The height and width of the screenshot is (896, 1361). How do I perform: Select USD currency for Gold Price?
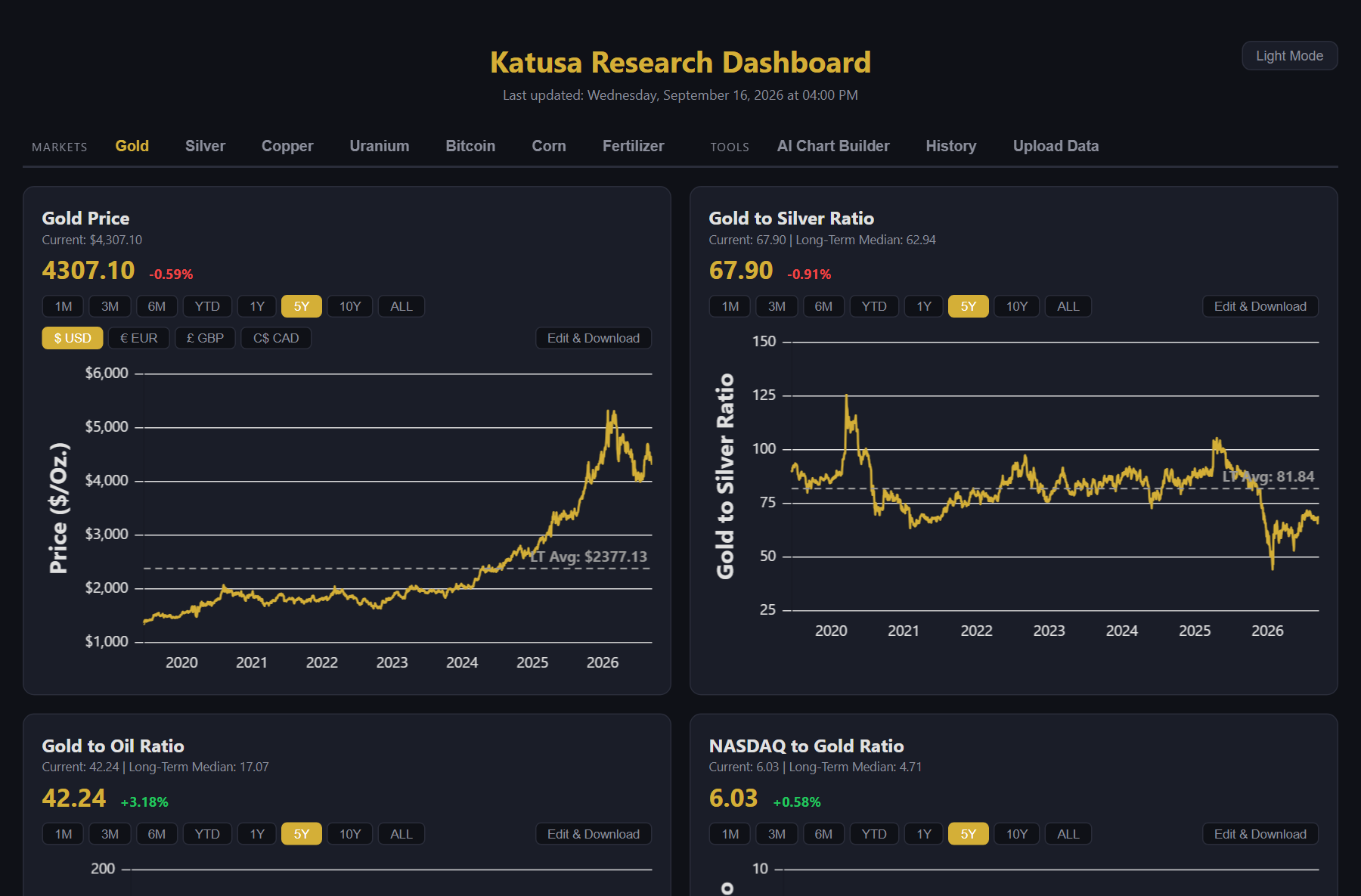(73, 338)
